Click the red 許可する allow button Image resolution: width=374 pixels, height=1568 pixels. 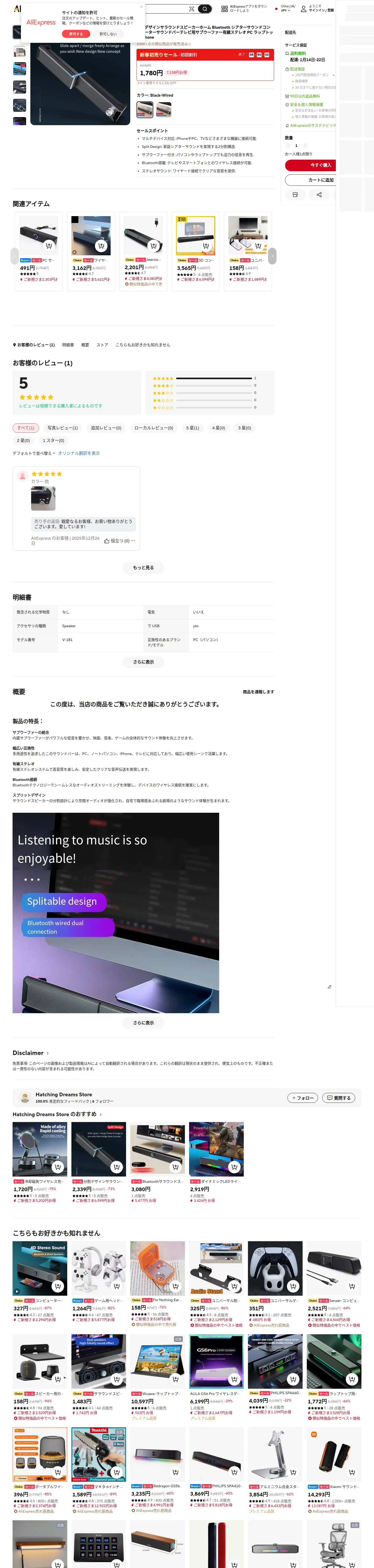(76, 34)
